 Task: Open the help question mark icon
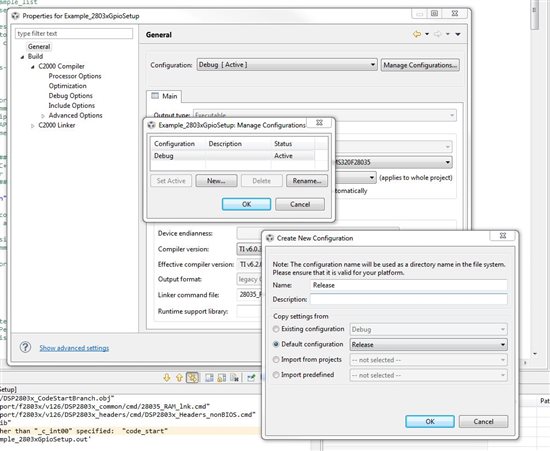[25, 347]
